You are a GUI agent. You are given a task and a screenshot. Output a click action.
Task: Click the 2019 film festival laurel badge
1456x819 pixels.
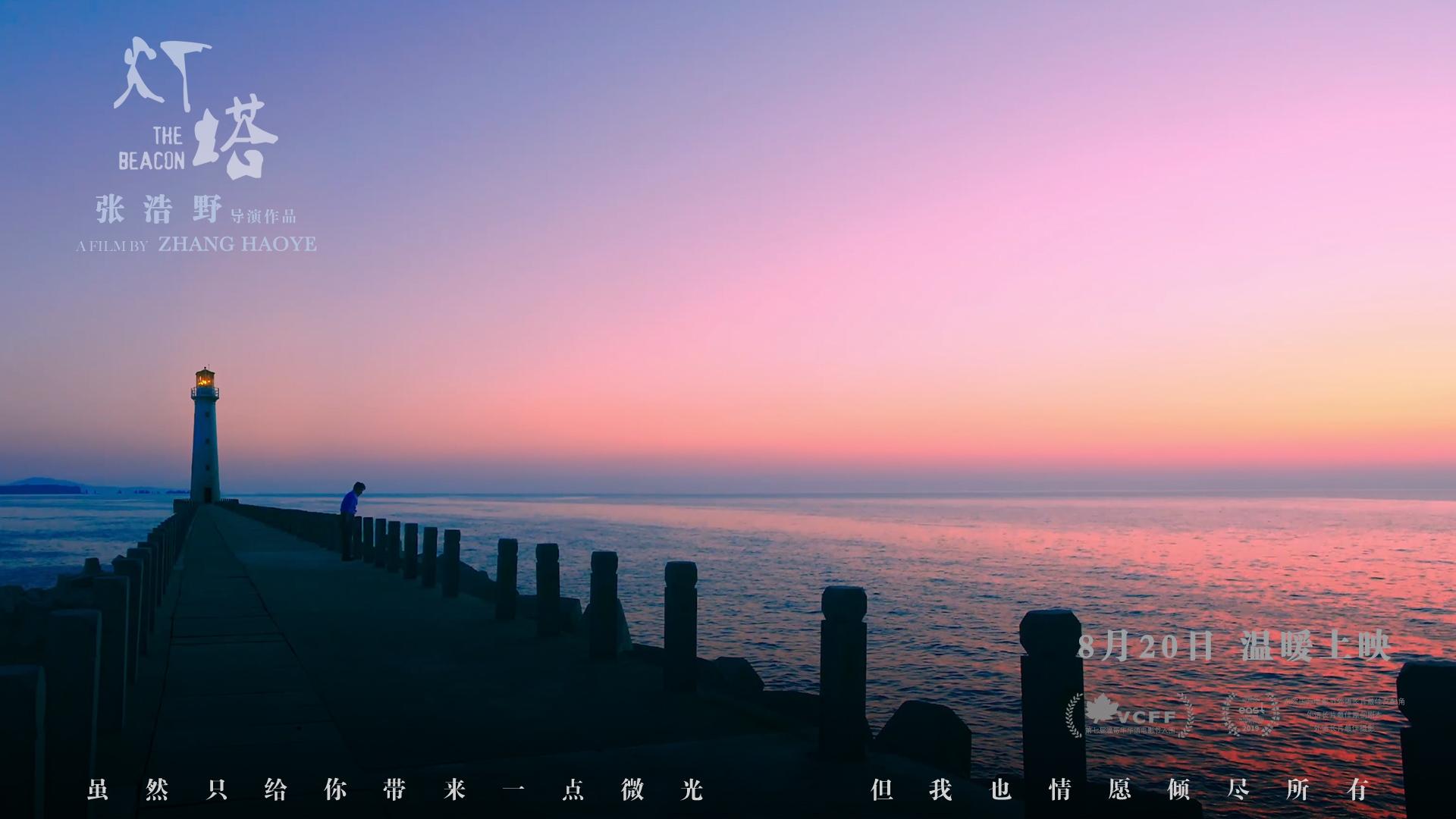pos(1250,714)
